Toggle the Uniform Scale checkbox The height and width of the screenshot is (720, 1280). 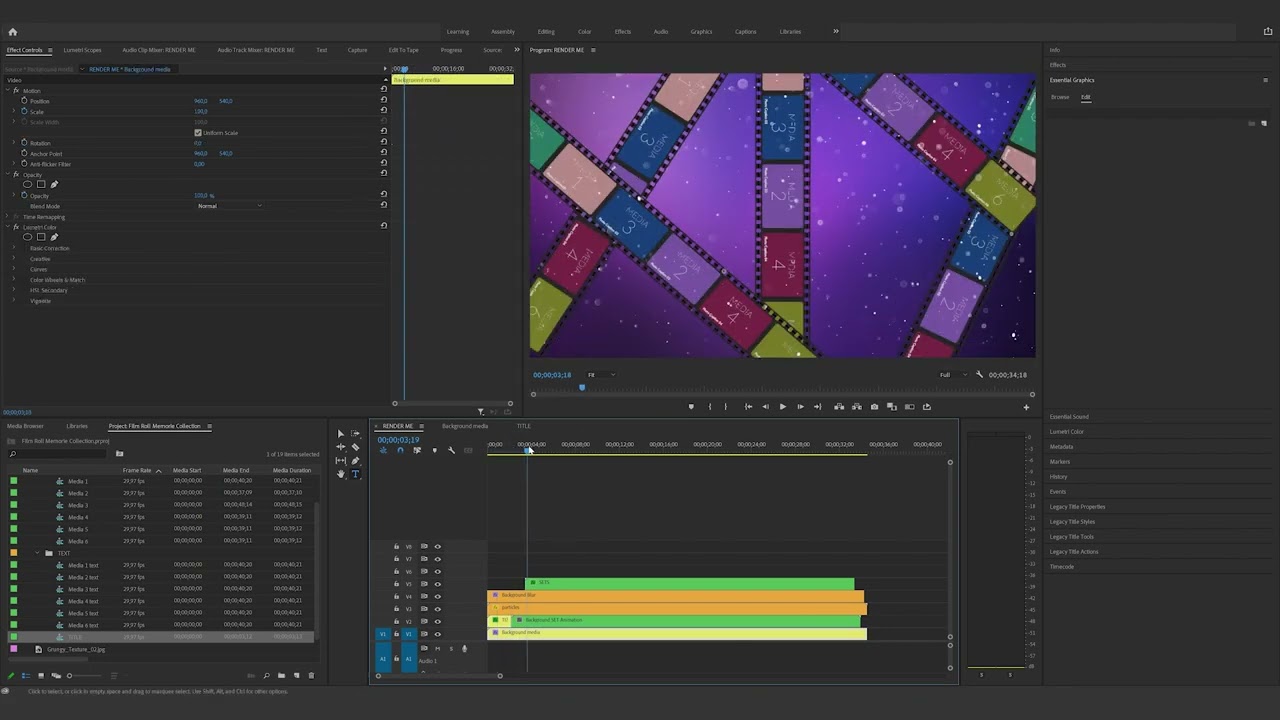click(198, 133)
